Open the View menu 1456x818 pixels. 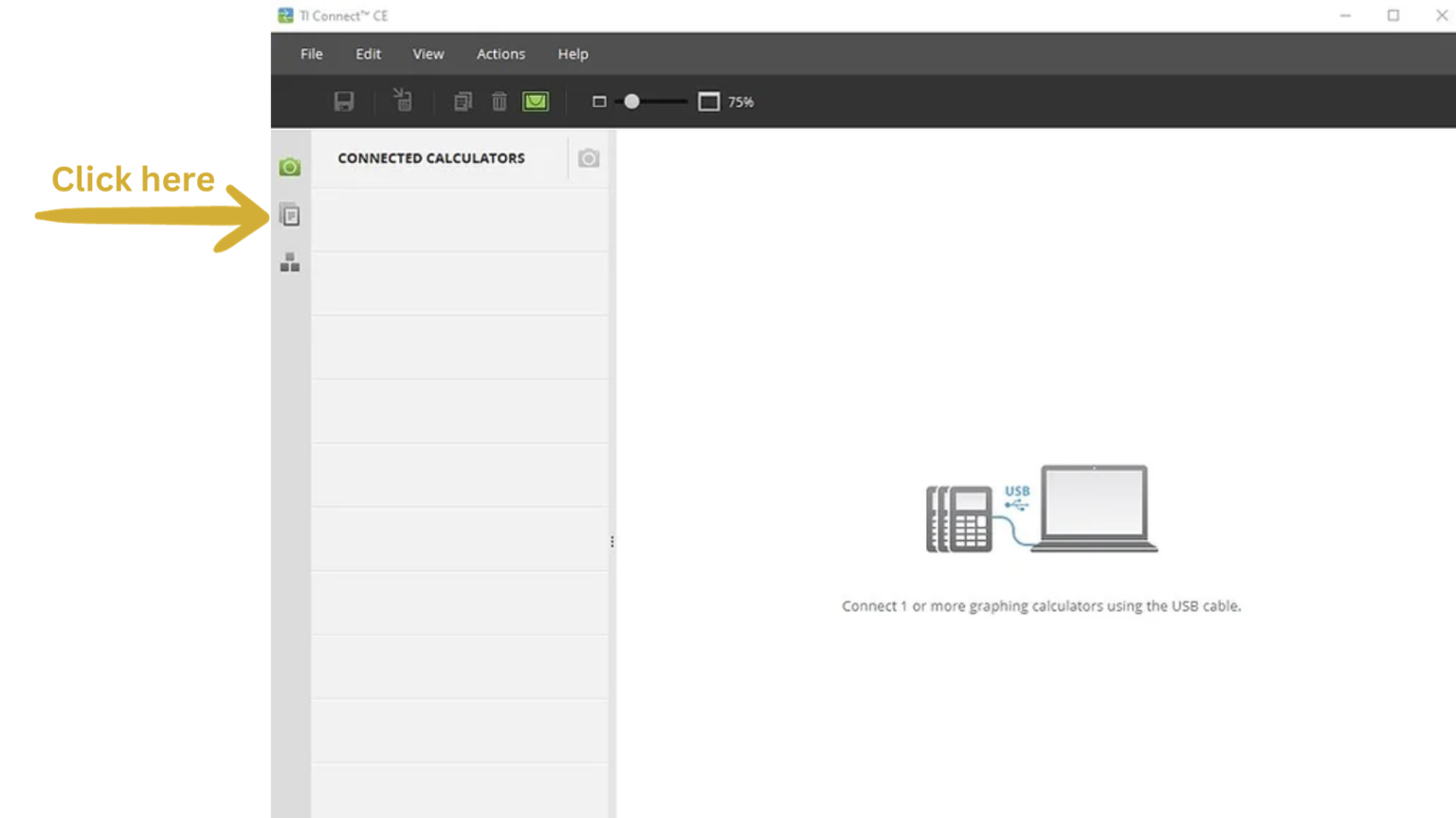(x=428, y=54)
